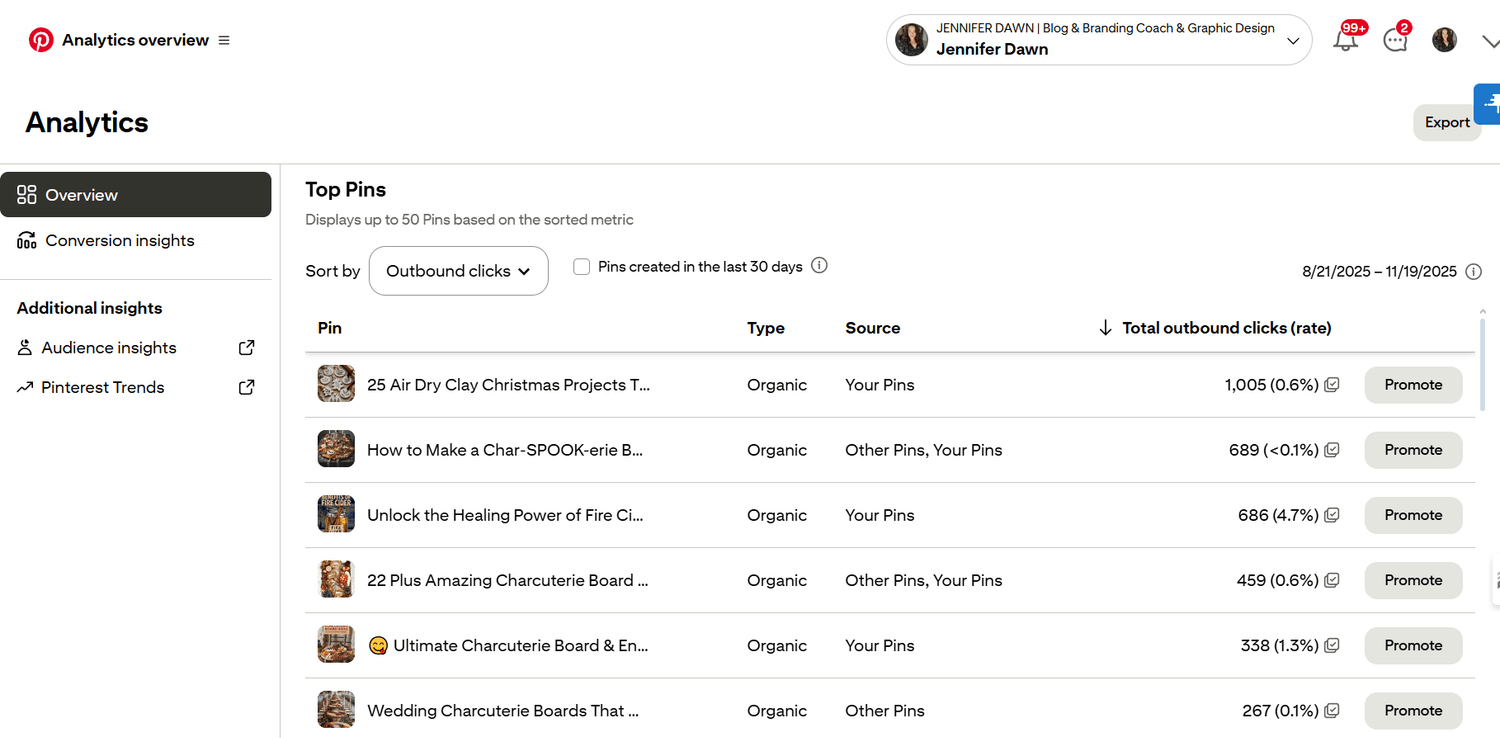Expand the Sort by Outbound clicks dropdown
Image resolution: width=1500 pixels, height=738 pixels.
point(458,271)
